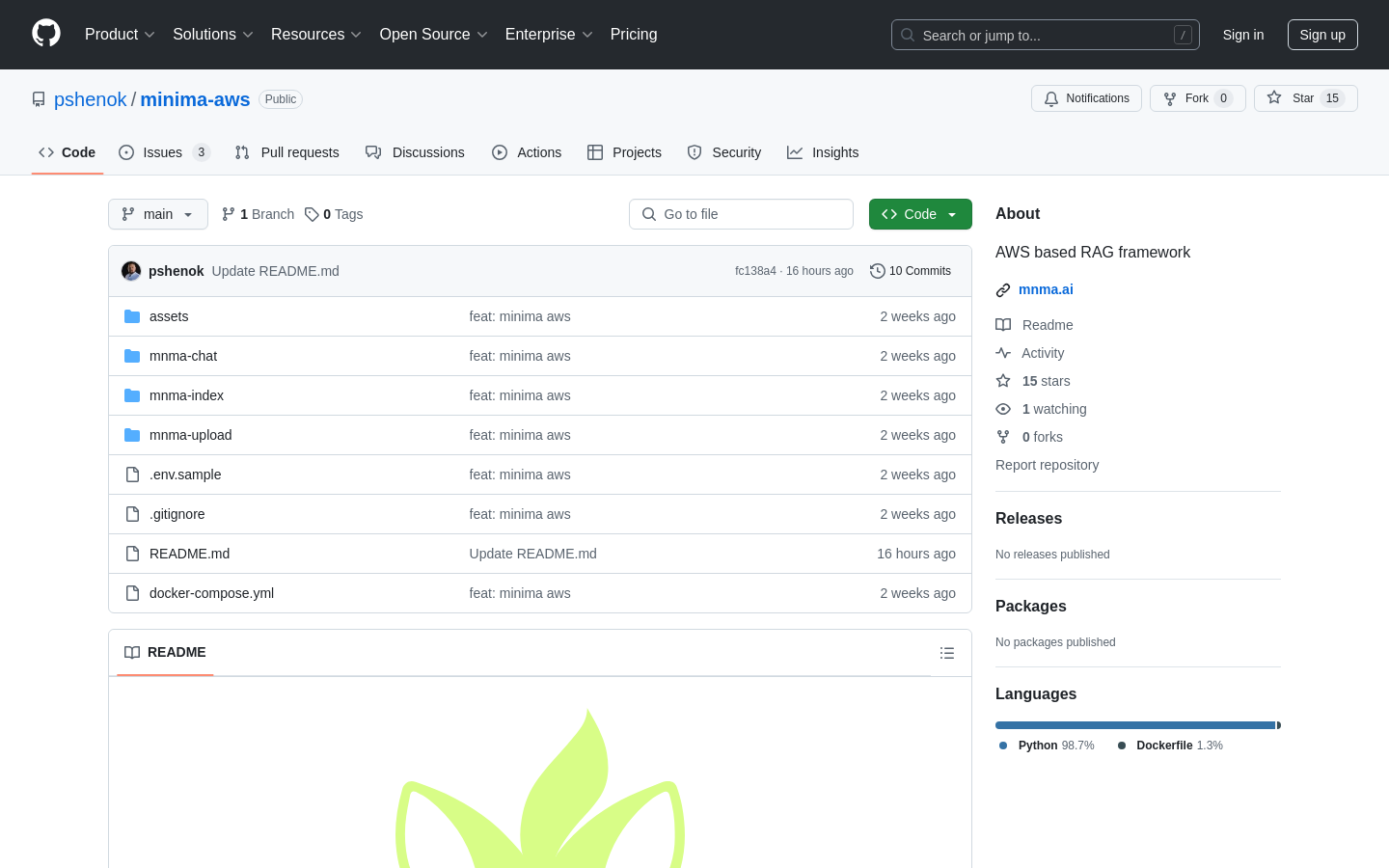Open the README outline list icon
This screenshot has width=1389, height=868.
click(x=947, y=653)
